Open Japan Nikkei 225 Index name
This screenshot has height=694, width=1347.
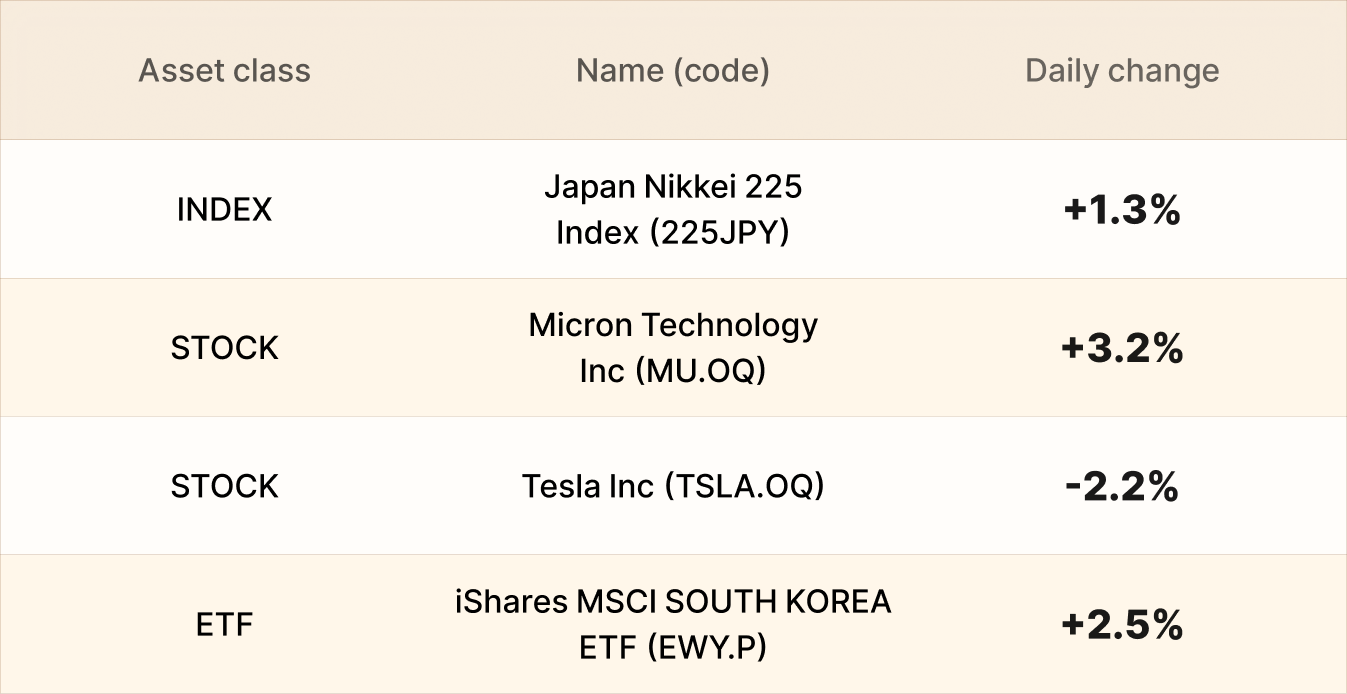673,209
